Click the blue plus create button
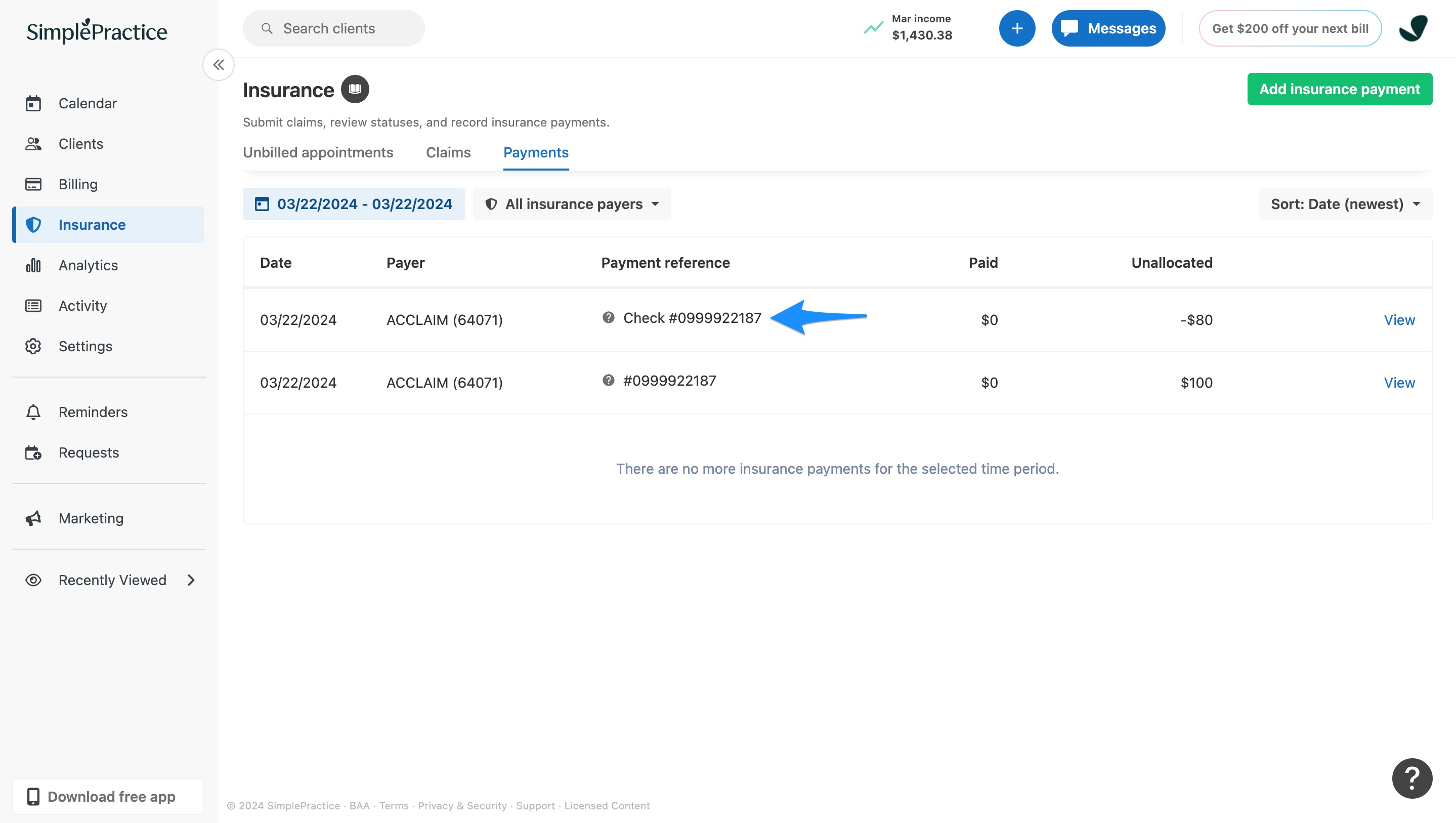This screenshot has height=823, width=1456. 1017,28
